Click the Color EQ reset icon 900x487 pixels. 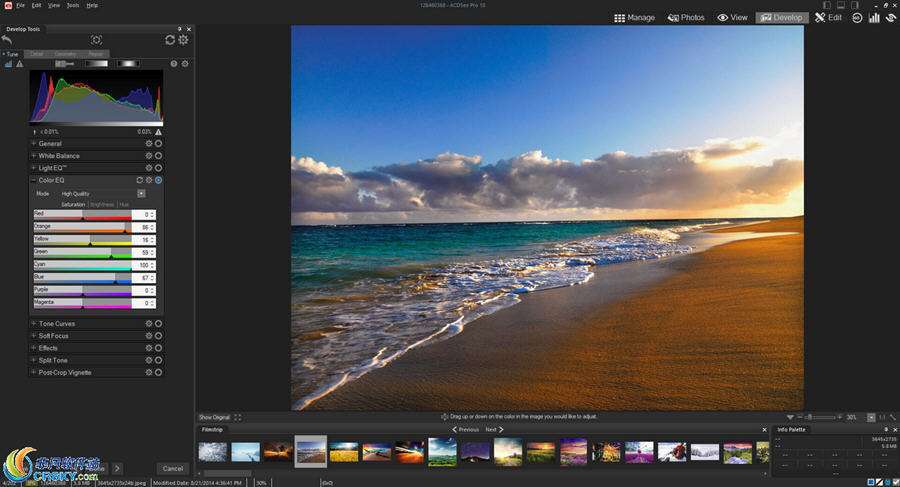pos(140,180)
